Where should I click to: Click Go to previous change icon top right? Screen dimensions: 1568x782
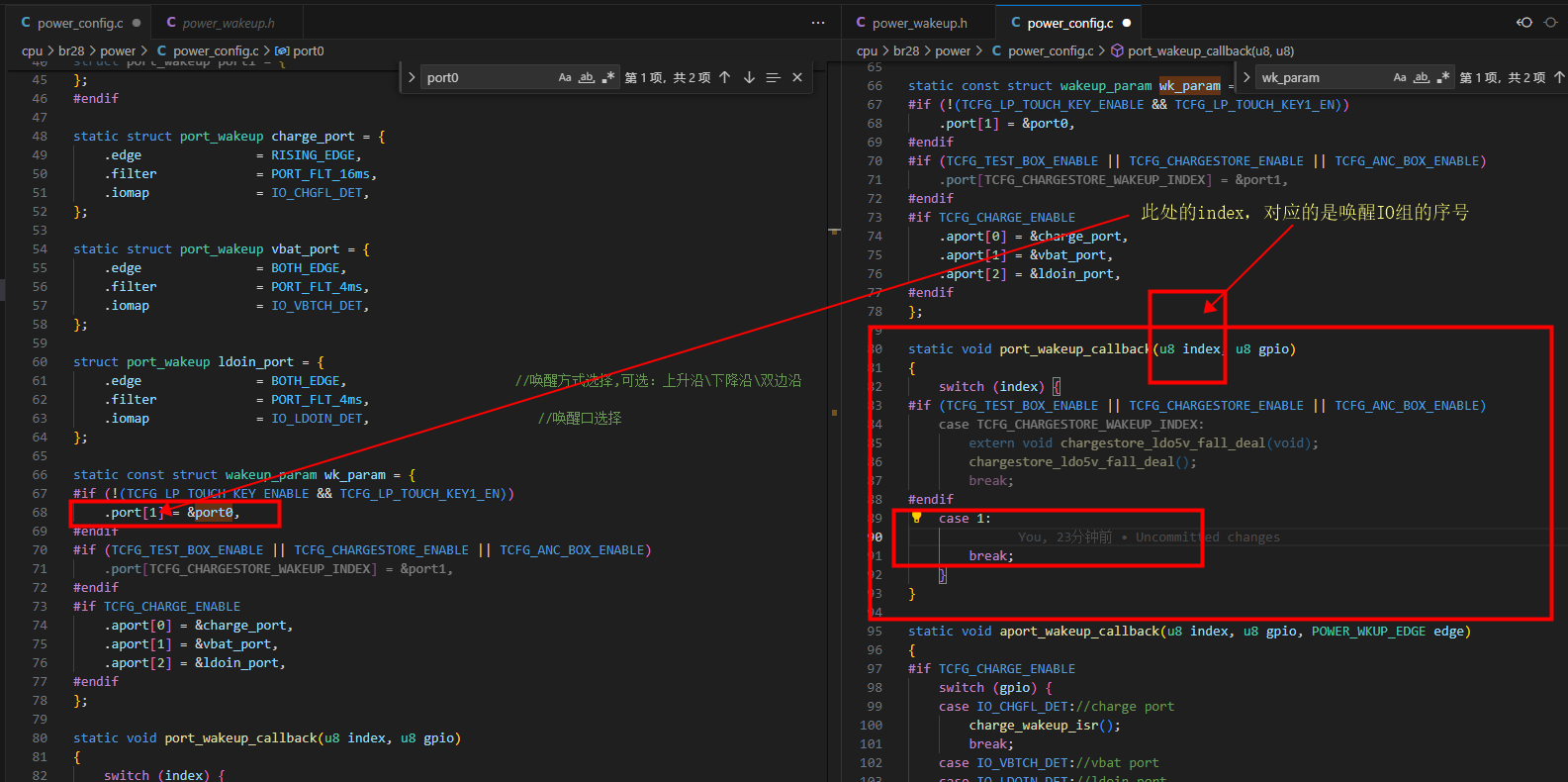(x=1524, y=23)
